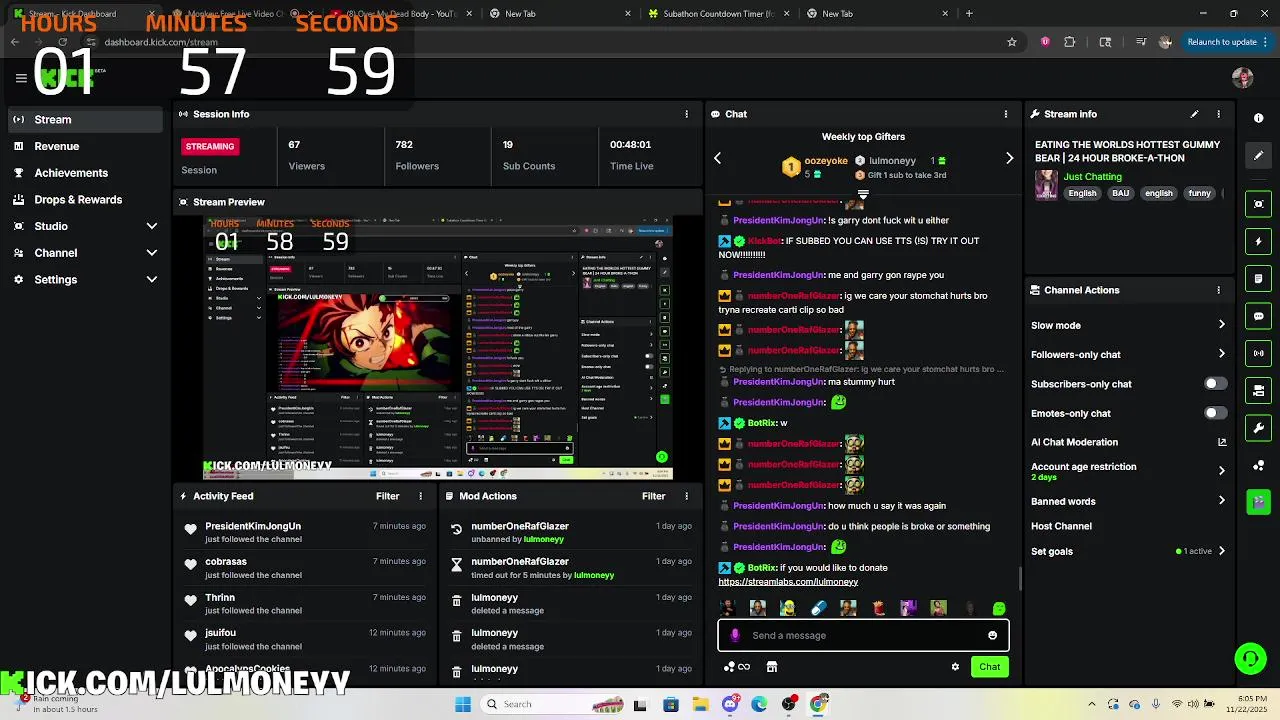This screenshot has width=1280, height=720.
Task: Open Channel Actions options menu
Action: [1218, 290]
